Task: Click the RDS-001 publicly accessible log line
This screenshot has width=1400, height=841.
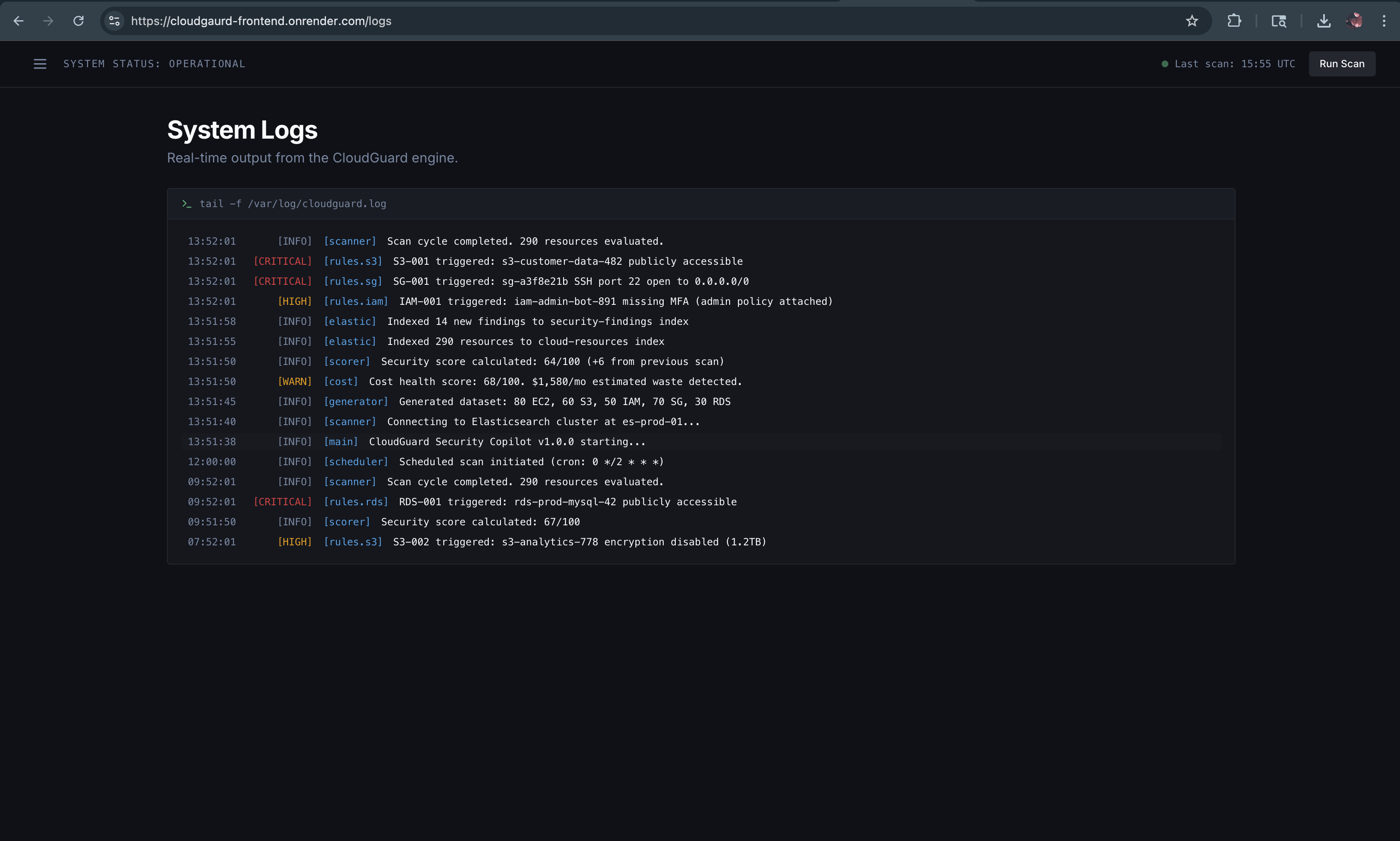Action: pos(567,502)
